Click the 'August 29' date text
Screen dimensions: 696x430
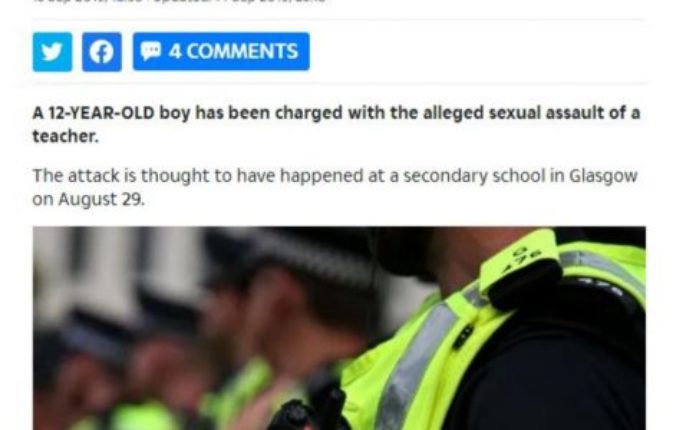(x=101, y=200)
